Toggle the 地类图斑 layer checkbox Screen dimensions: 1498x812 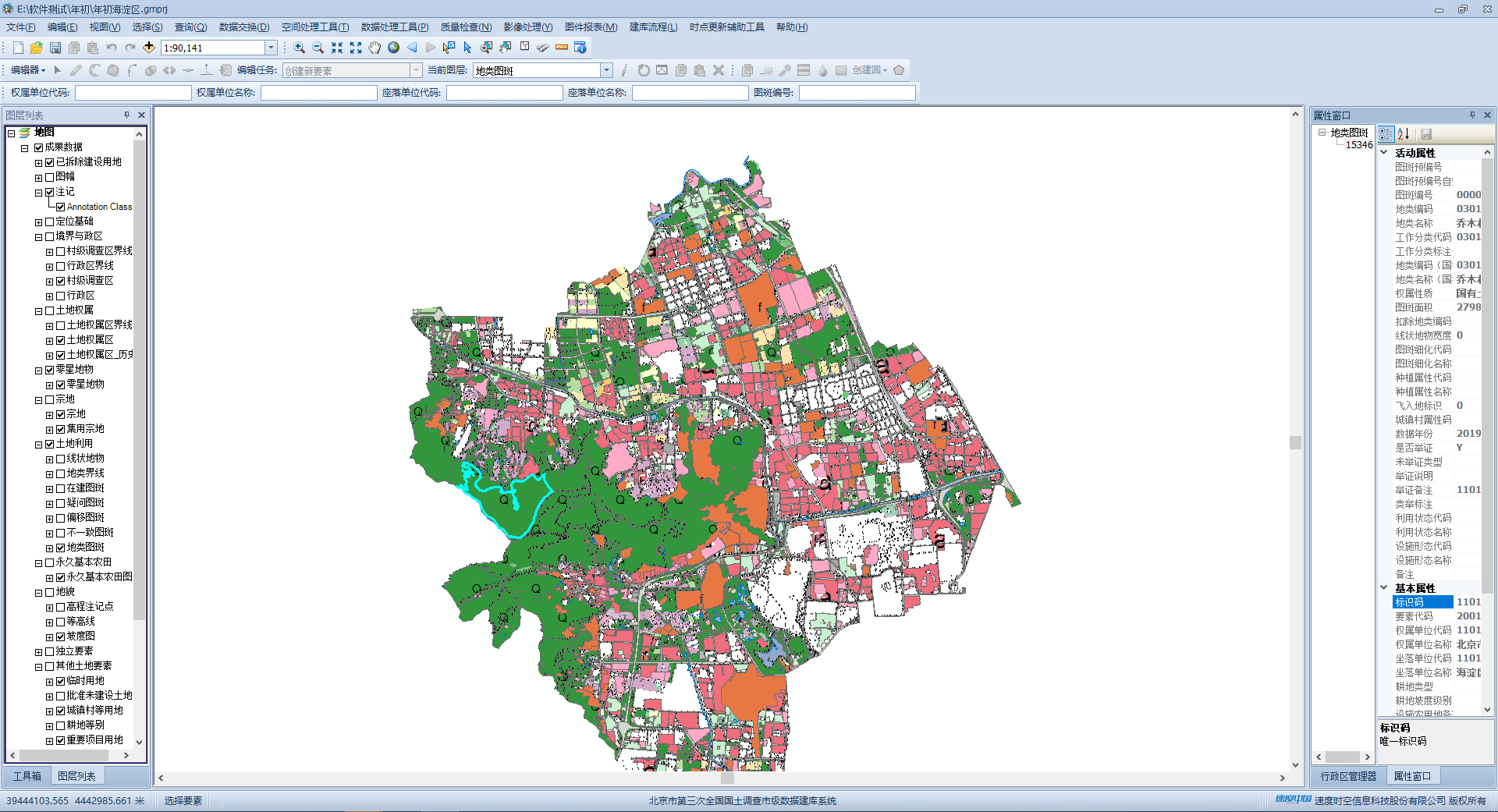[x=61, y=548]
